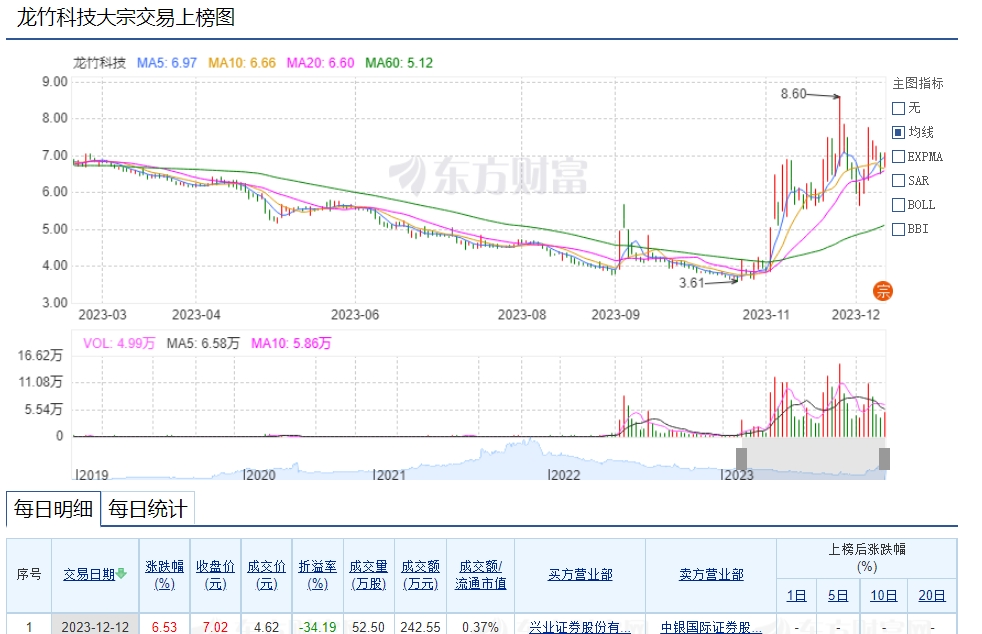Open seller 中银国际证券股... link

(710, 627)
